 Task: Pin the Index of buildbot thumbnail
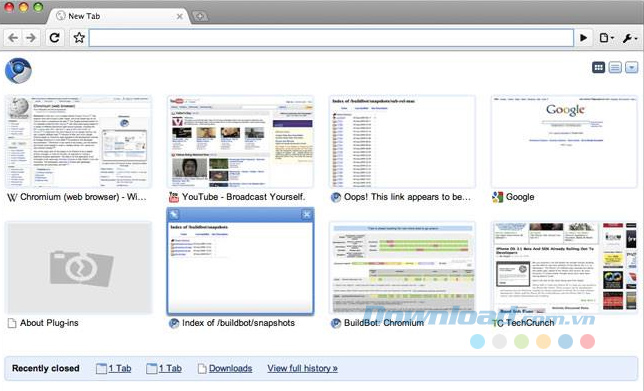(x=174, y=214)
